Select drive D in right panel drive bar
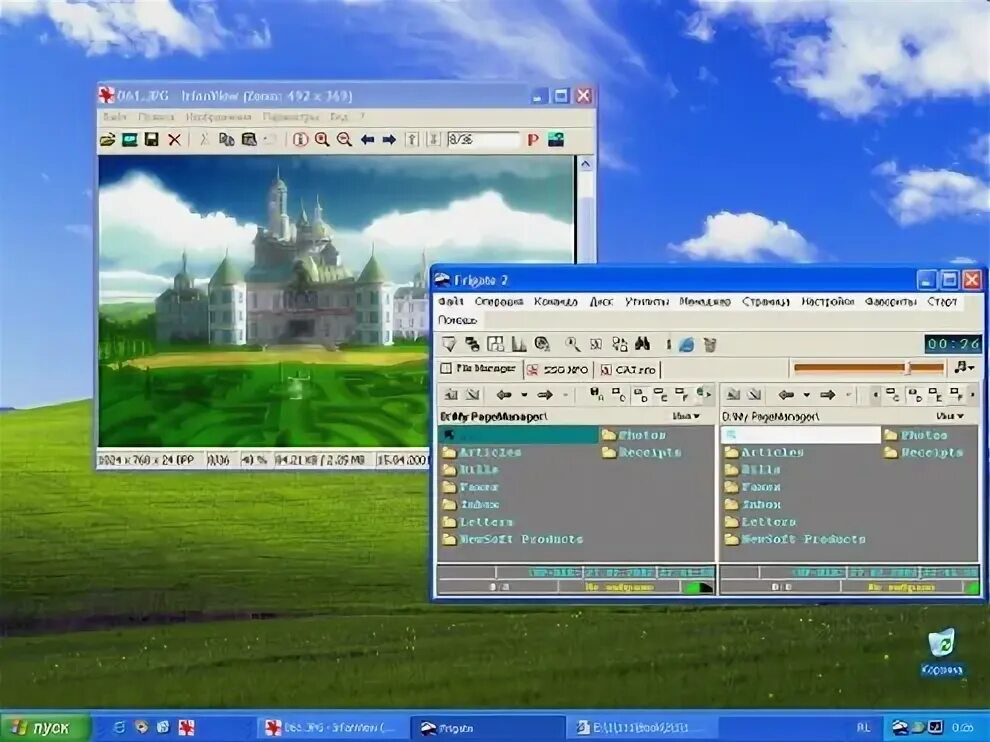The width and height of the screenshot is (990, 742). [x=915, y=395]
